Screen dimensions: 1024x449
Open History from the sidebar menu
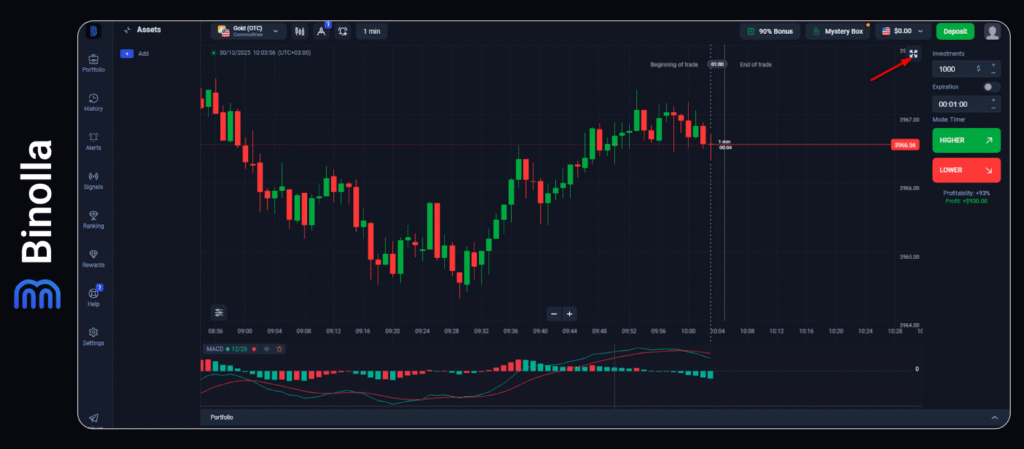pyautogui.click(x=93, y=102)
